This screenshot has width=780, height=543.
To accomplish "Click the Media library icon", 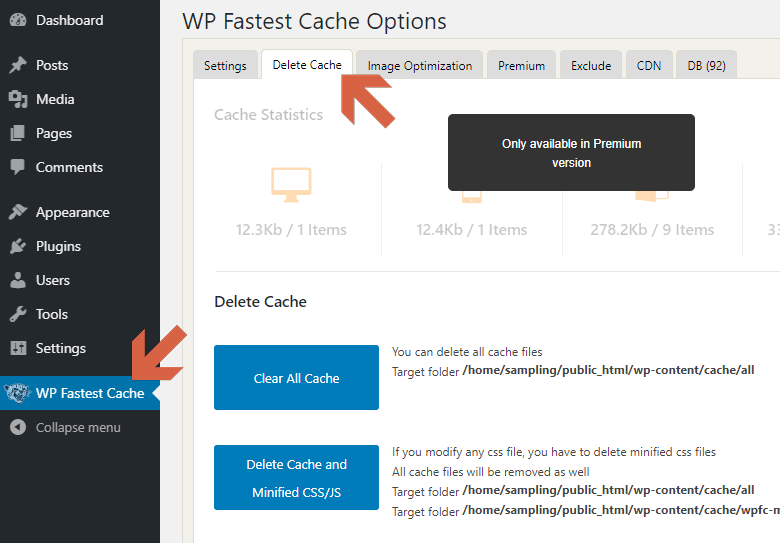I will pos(18,99).
